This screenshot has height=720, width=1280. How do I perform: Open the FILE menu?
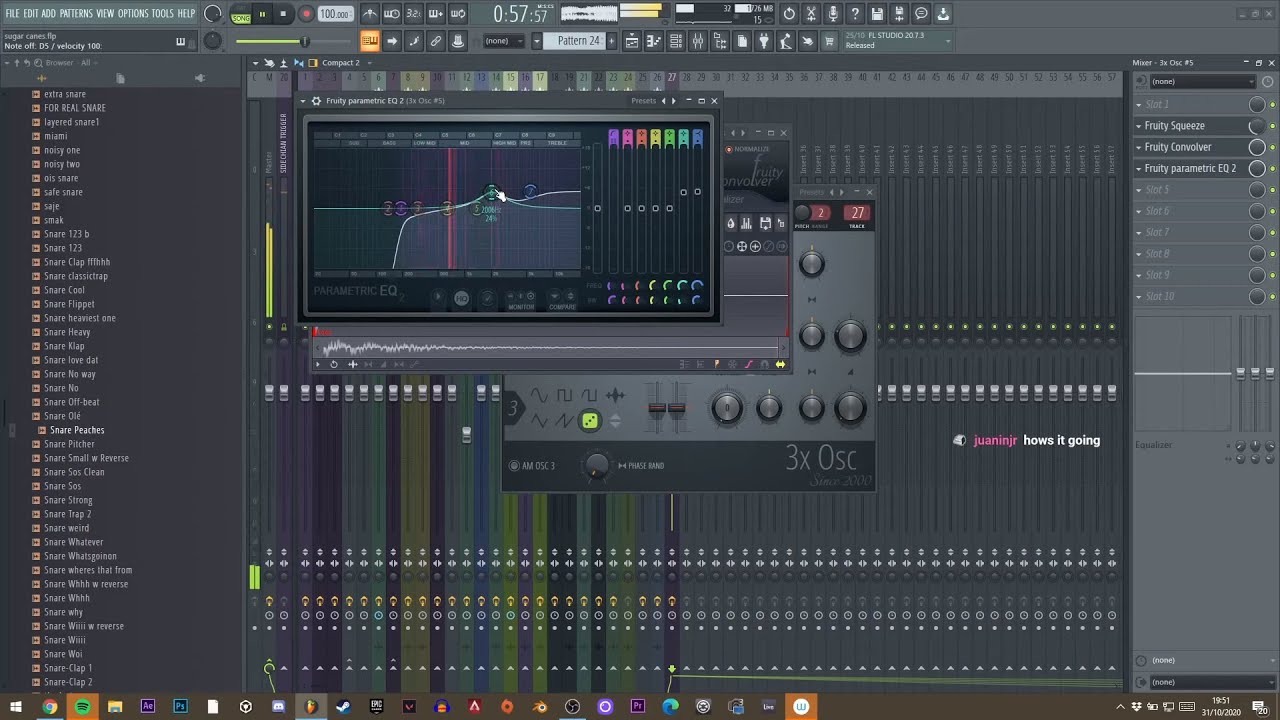pyautogui.click(x=13, y=14)
